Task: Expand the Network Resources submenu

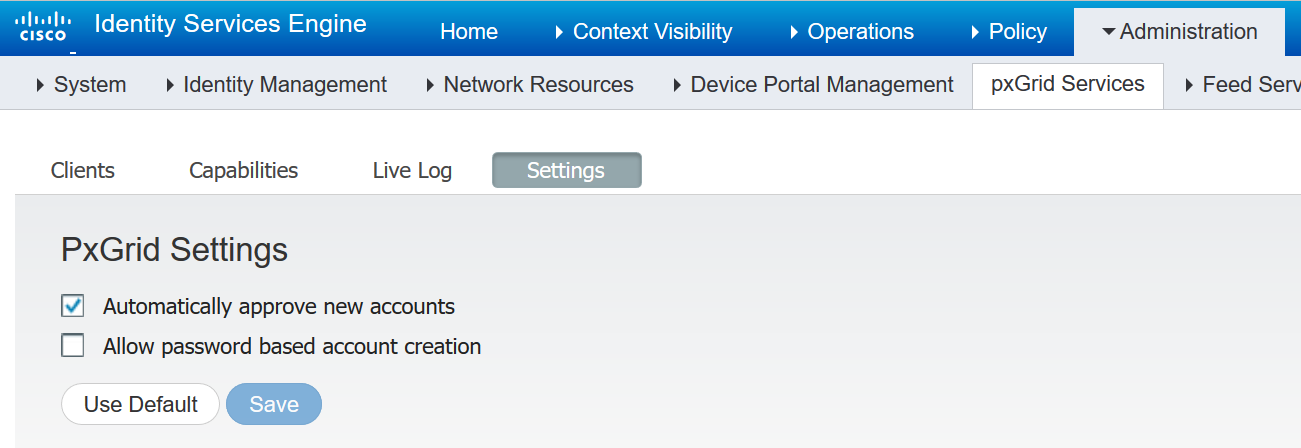Action: pyautogui.click(x=529, y=85)
